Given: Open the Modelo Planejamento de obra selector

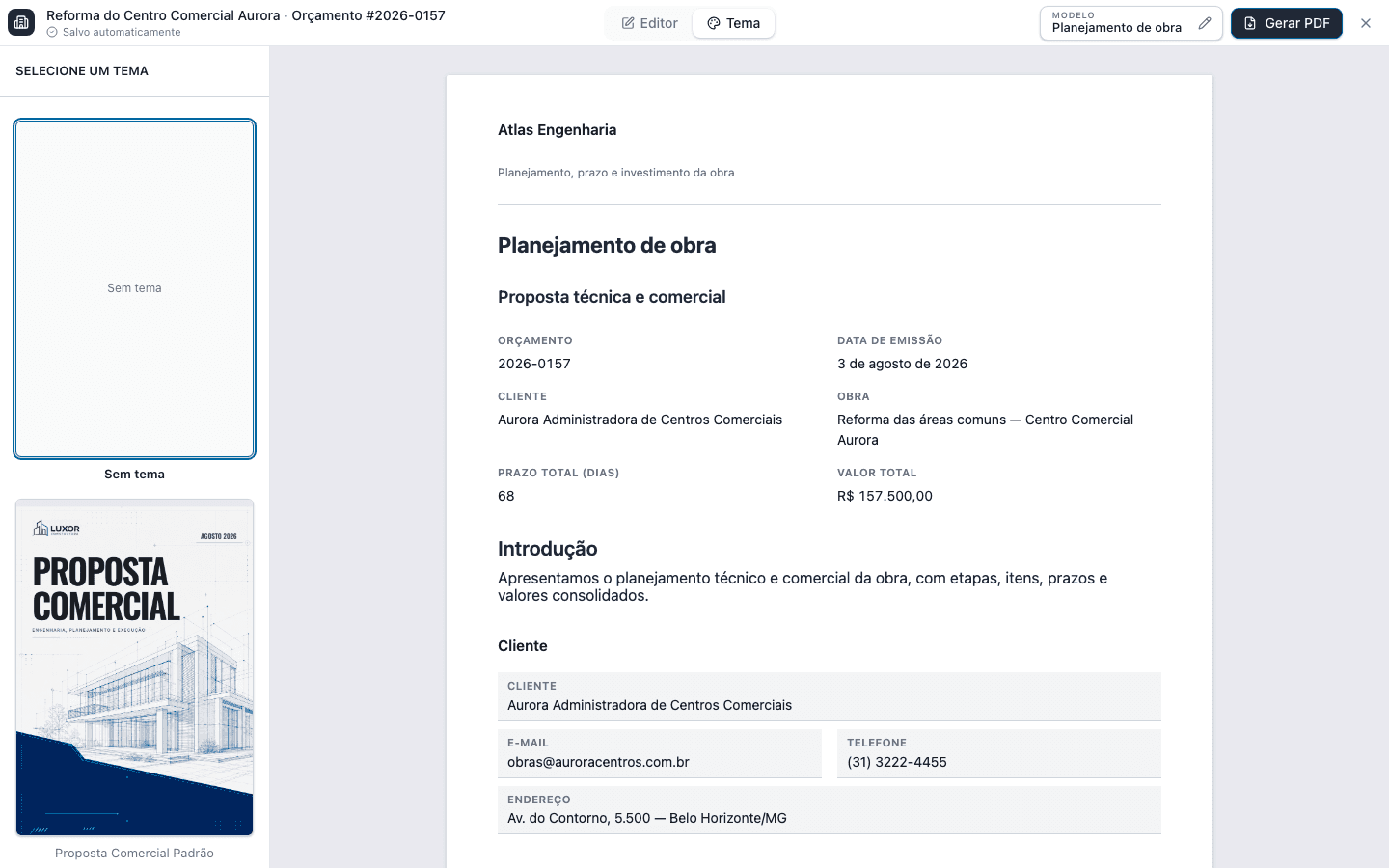Looking at the screenshot, I should point(1130,23).
